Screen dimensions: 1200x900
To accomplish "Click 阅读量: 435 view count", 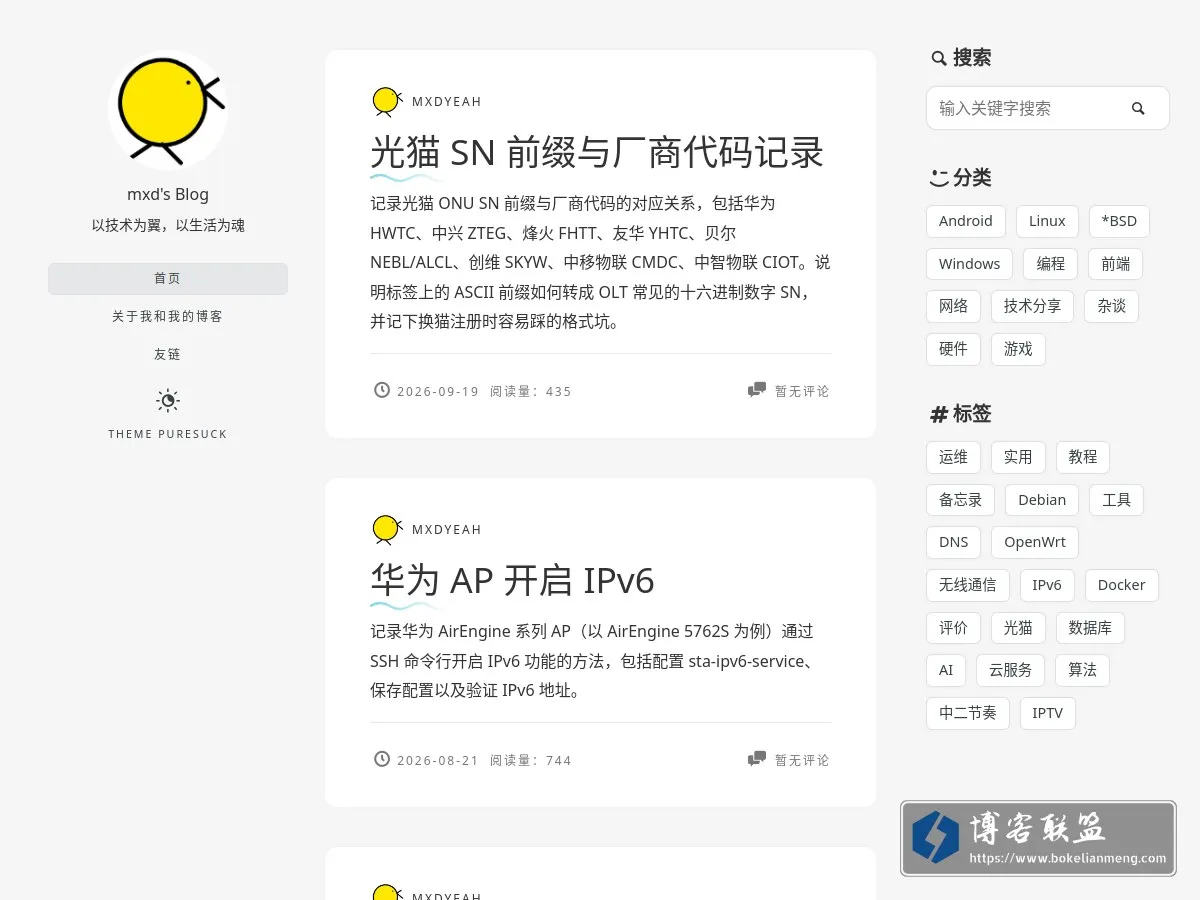I will (x=531, y=391).
